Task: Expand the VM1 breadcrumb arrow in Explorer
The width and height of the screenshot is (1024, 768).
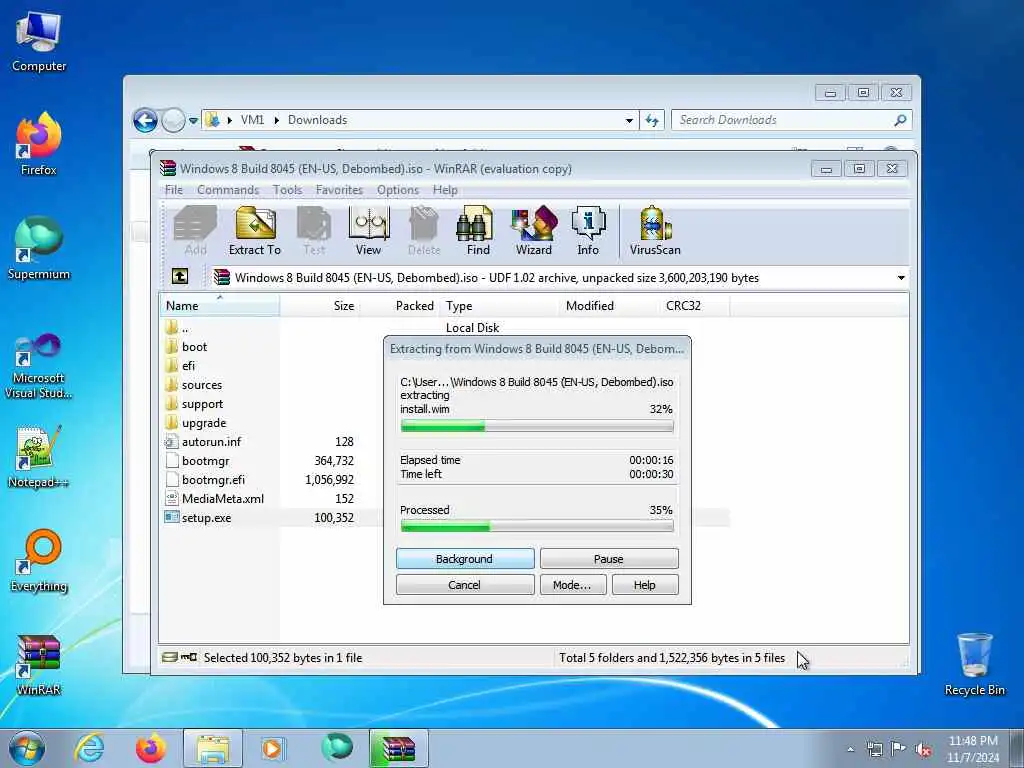Action: (276, 120)
